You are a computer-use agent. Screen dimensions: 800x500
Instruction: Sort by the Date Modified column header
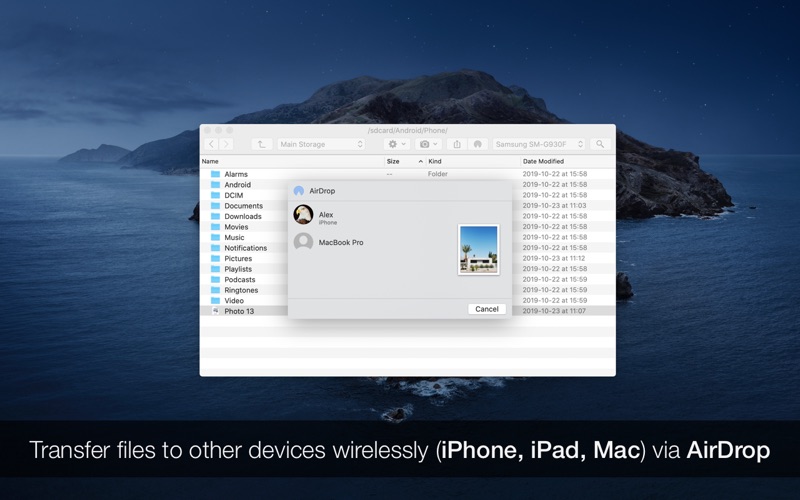(x=568, y=161)
